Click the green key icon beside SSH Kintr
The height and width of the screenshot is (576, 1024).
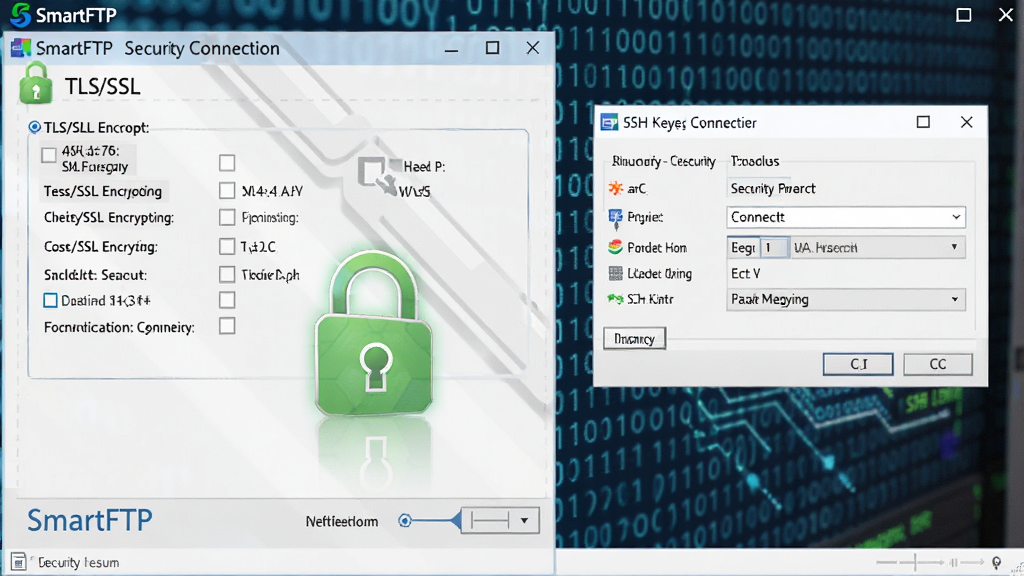[615, 299]
